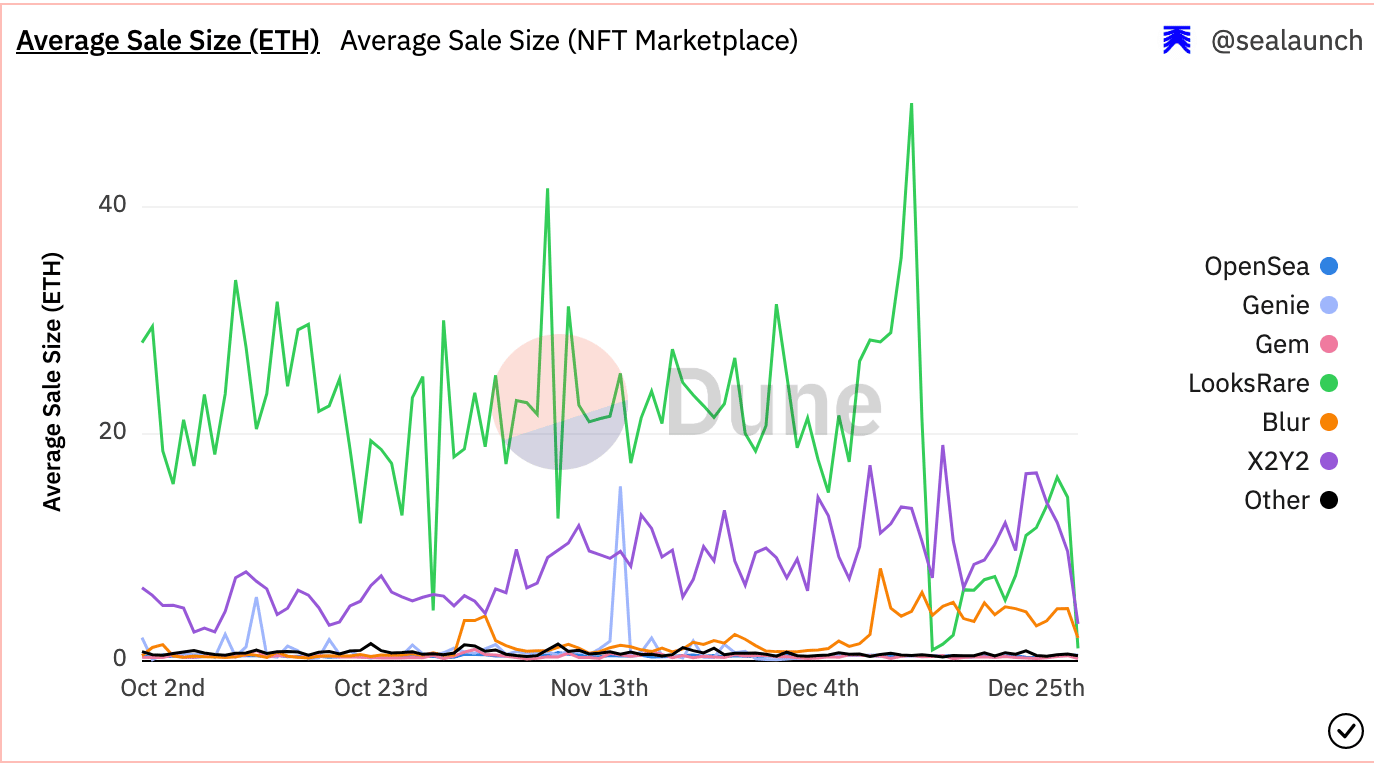This screenshot has height=764, width=1374.
Task: Toggle the Gem series in legend
Action: [1297, 344]
